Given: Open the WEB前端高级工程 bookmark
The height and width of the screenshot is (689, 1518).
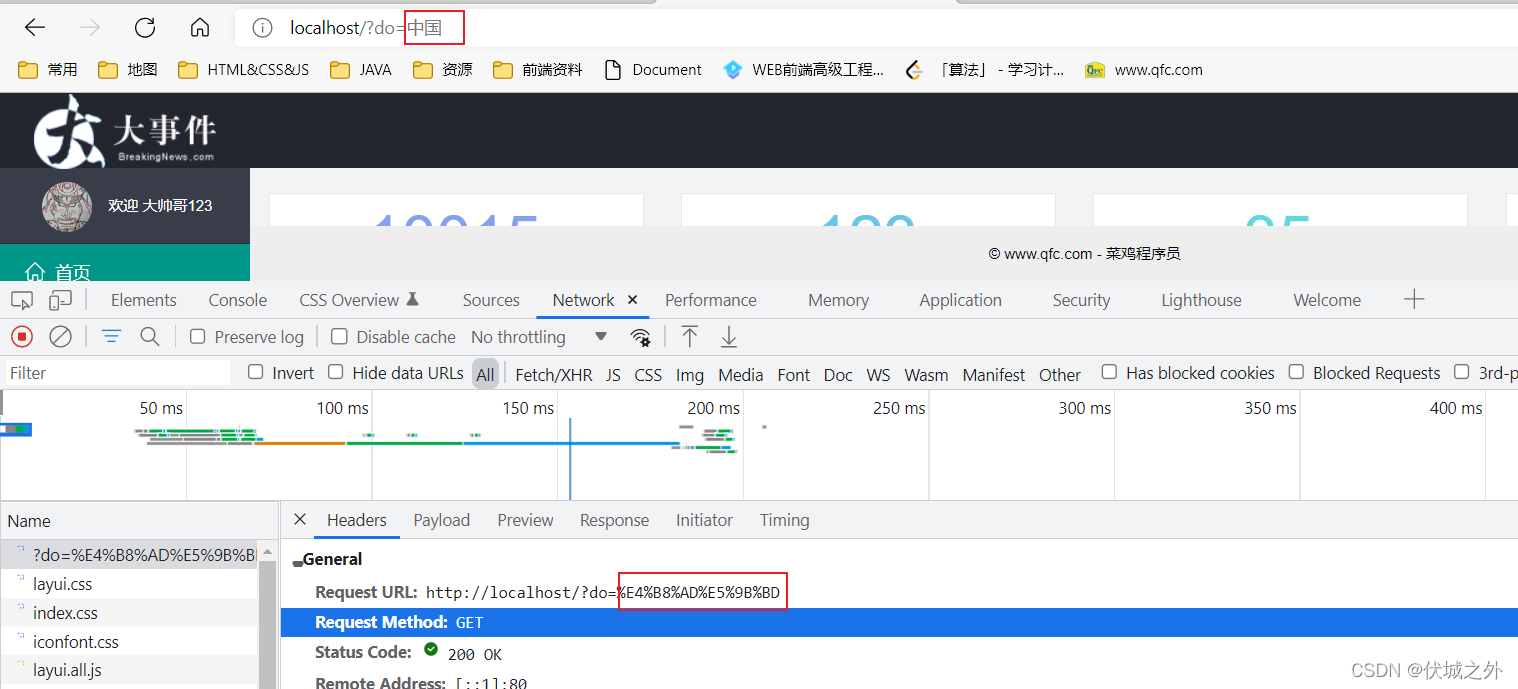Looking at the screenshot, I should click(804, 70).
